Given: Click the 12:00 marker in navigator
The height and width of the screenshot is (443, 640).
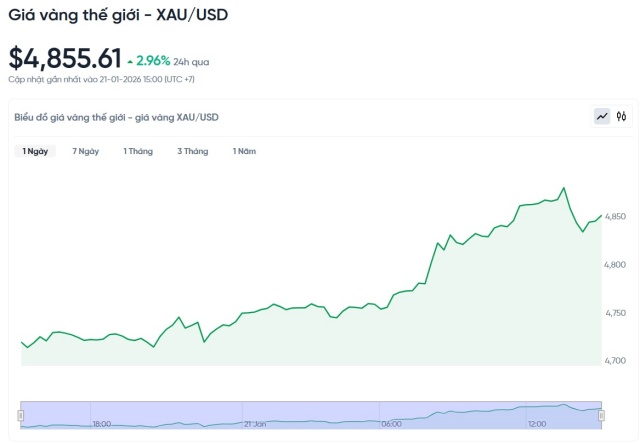Looking at the screenshot, I should [x=537, y=424].
